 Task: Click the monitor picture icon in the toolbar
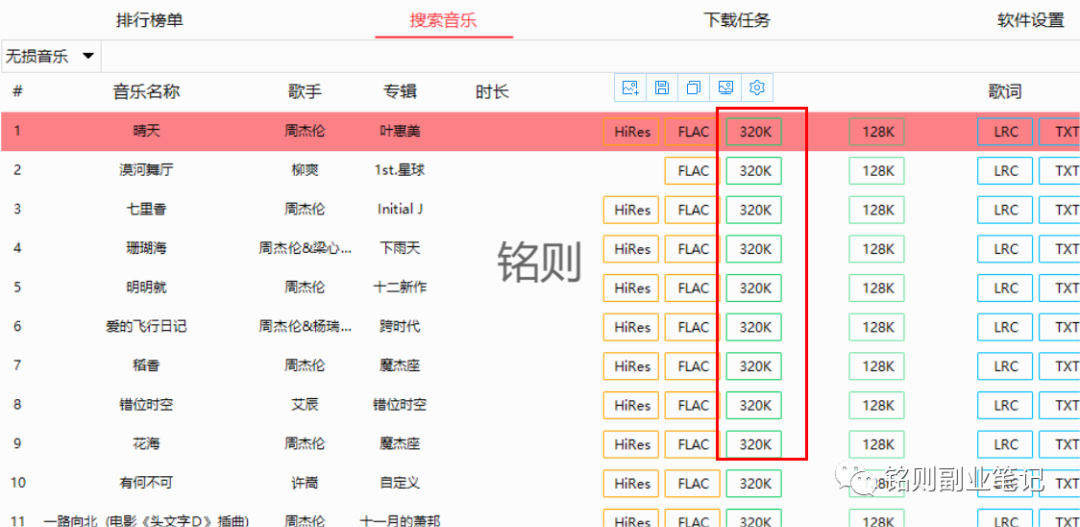point(725,87)
